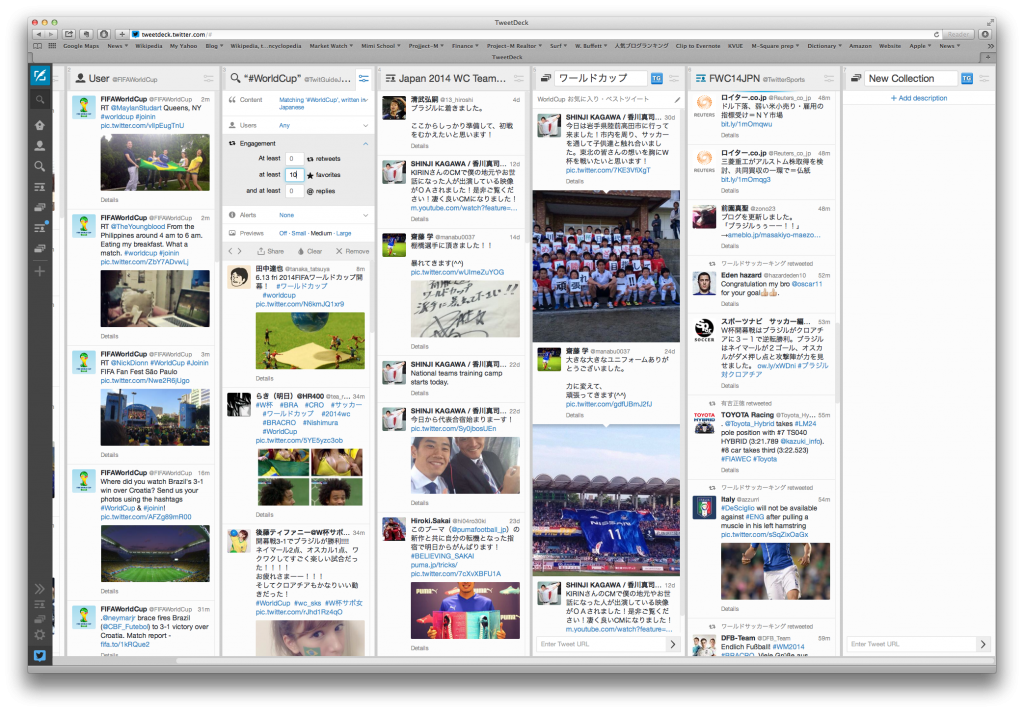Click the tweetdeck.twitter.com address bar

point(536,34)
